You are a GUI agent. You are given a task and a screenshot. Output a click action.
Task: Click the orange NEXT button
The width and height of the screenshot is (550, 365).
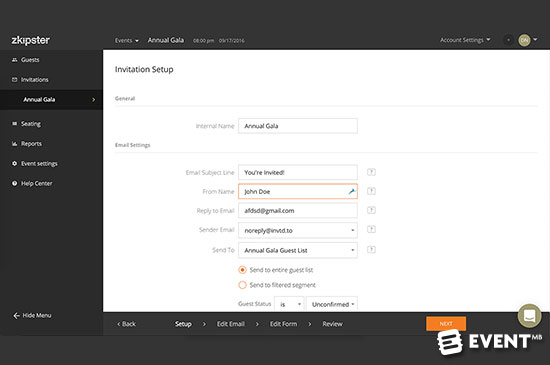[446, 324]
